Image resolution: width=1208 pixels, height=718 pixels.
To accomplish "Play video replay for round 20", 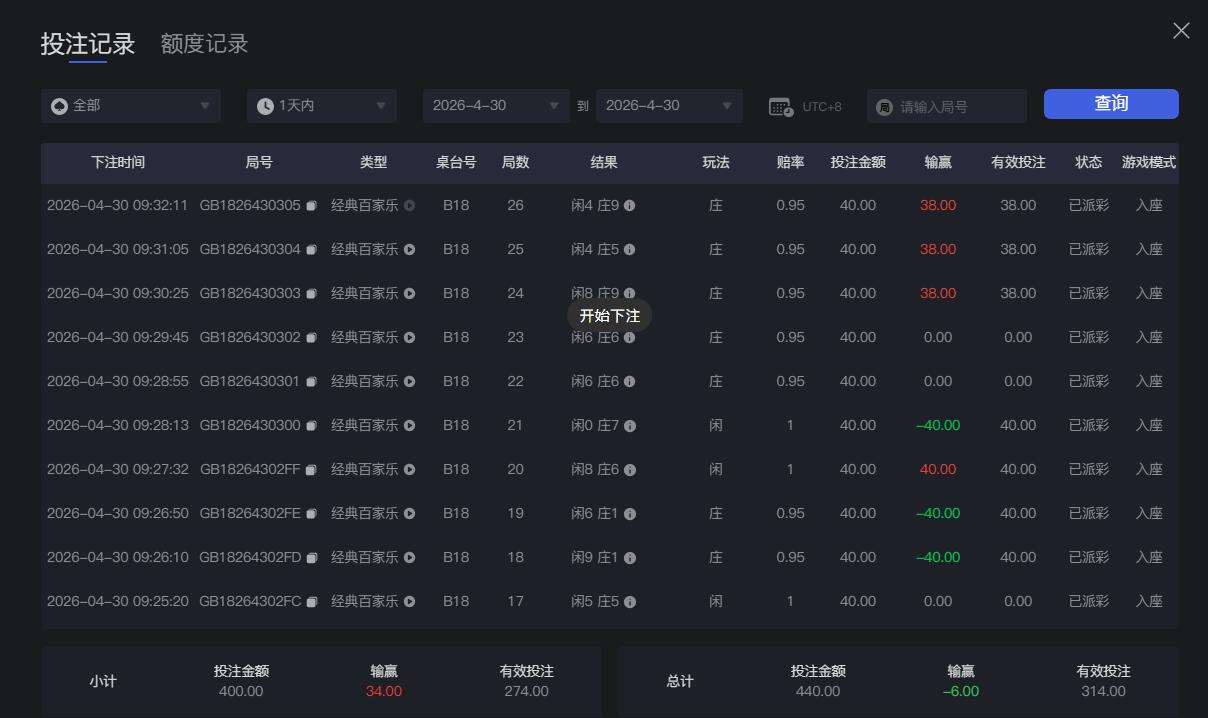I will [x=409, y=470].
